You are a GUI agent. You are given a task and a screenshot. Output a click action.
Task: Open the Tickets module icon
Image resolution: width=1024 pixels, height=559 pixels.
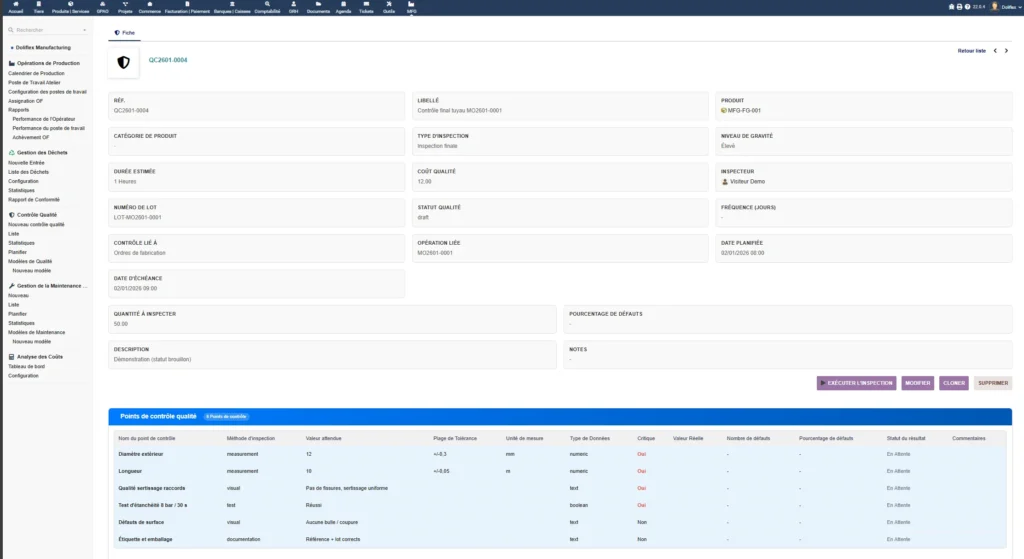(x=366, y=6)
